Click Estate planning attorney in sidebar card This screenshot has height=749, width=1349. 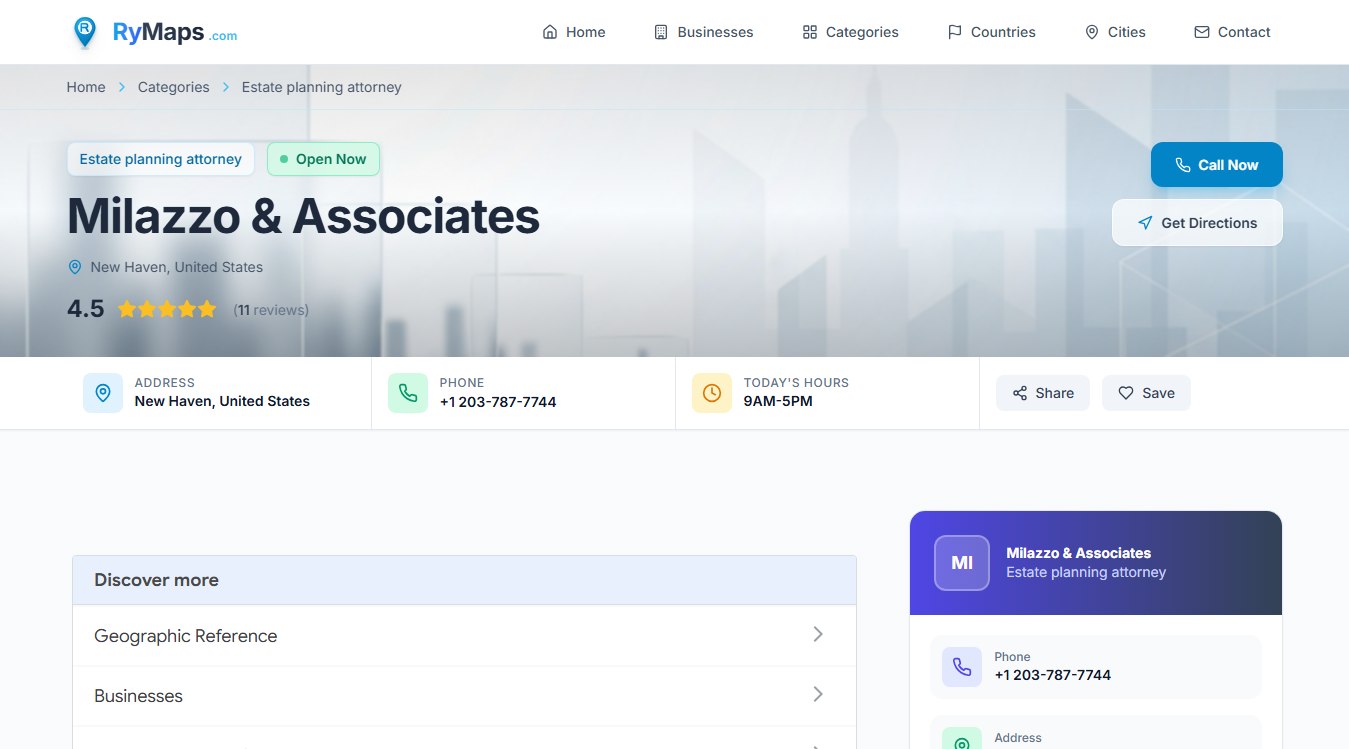pyautogui.click(x=1086, y=573)
